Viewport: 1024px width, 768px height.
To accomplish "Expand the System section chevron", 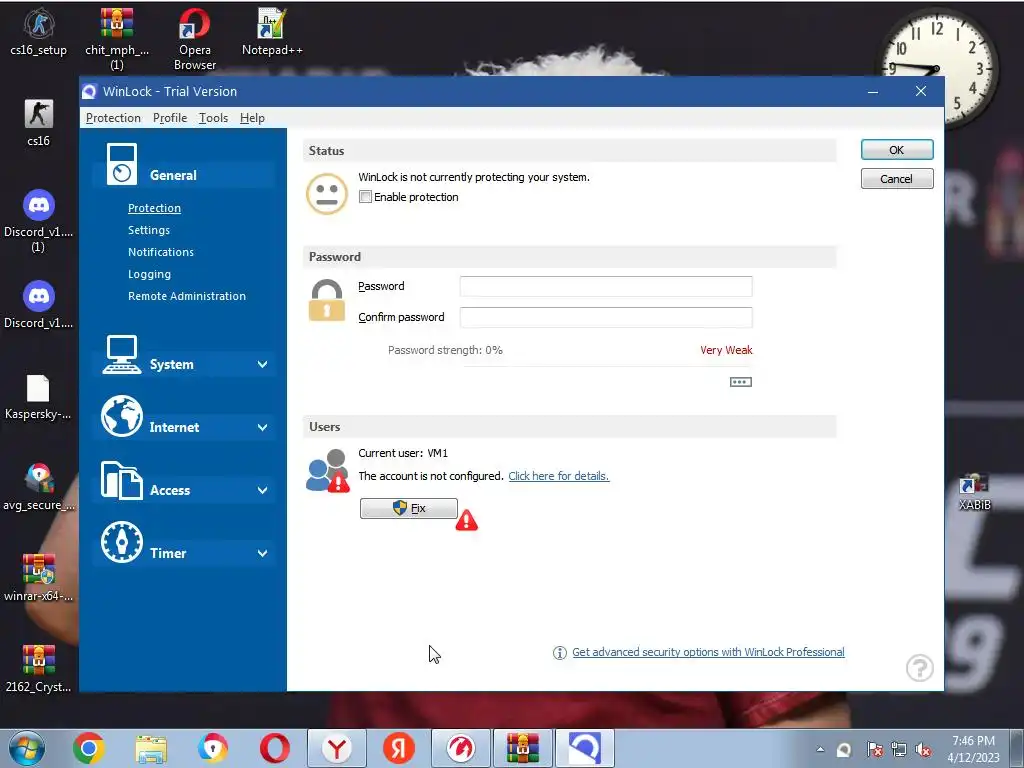I will click(263, 364).
